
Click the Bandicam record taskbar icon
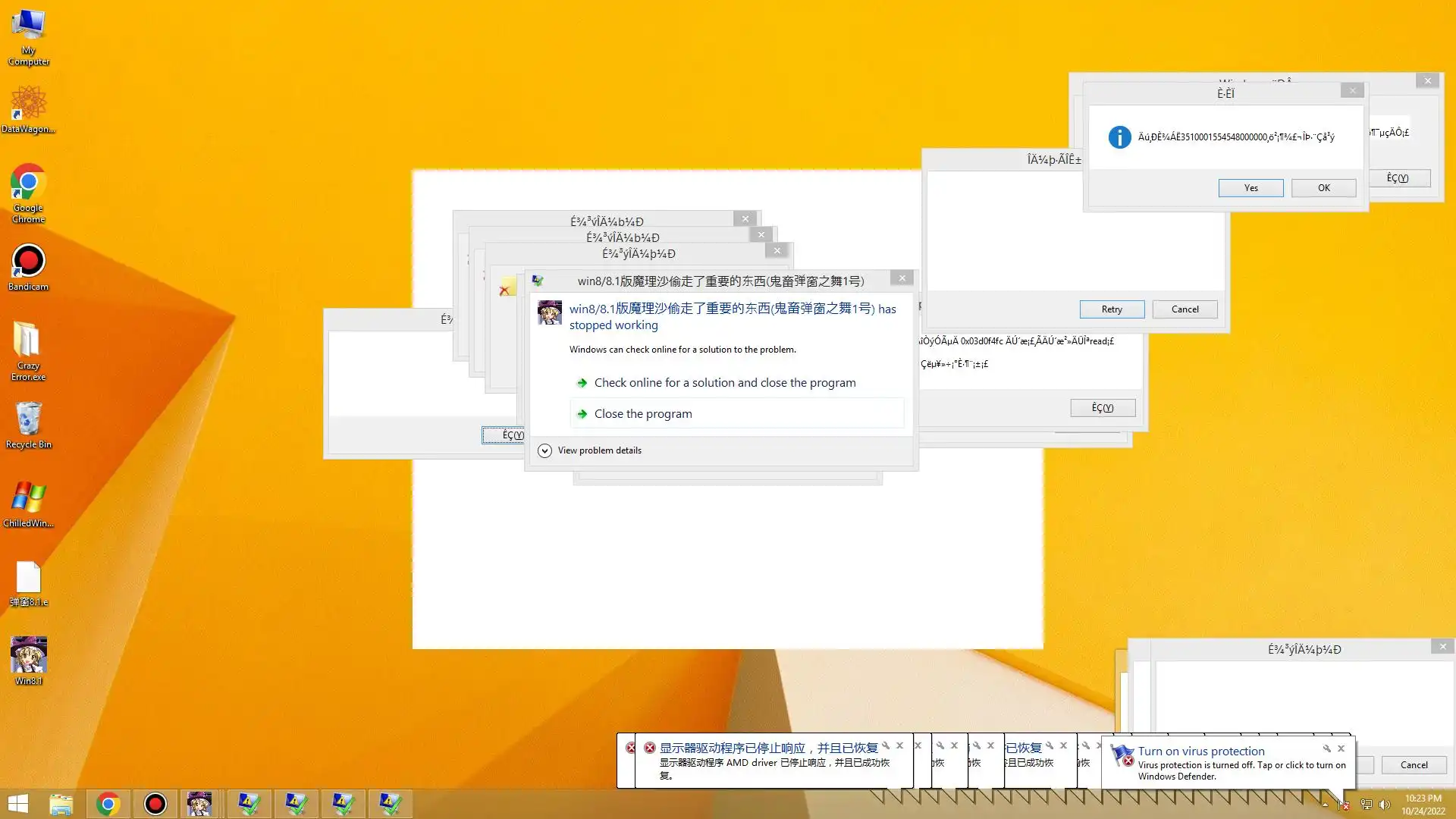click(155, 803)
